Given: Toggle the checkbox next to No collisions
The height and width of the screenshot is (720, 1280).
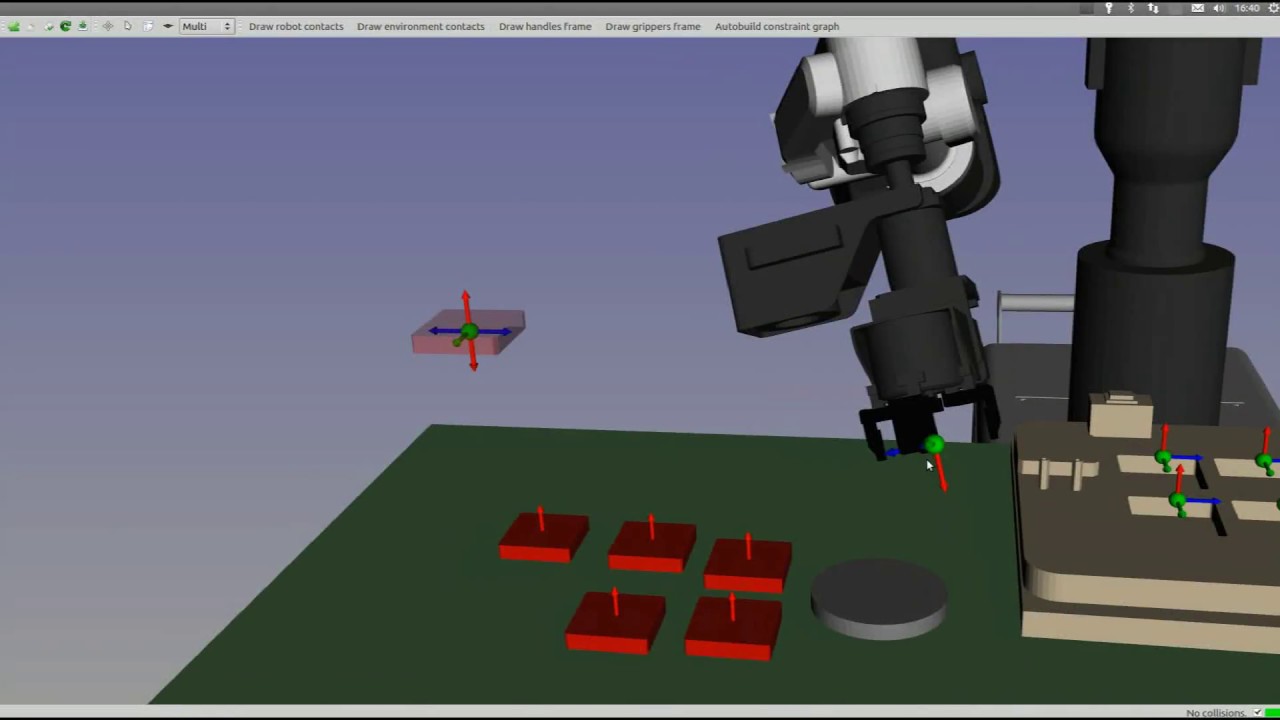Looking at the screenshot, I should (x=1258, y=712).
